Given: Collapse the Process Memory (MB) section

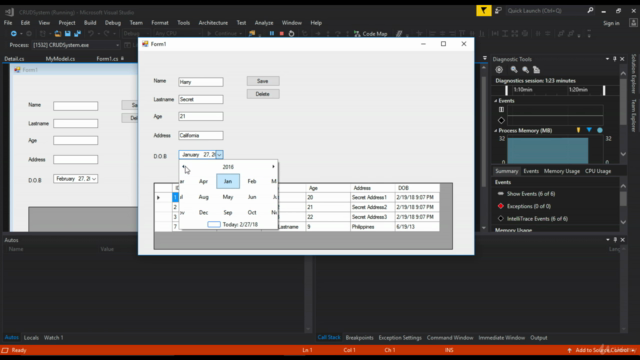Looking at the screenshot, I should [496, 131].
